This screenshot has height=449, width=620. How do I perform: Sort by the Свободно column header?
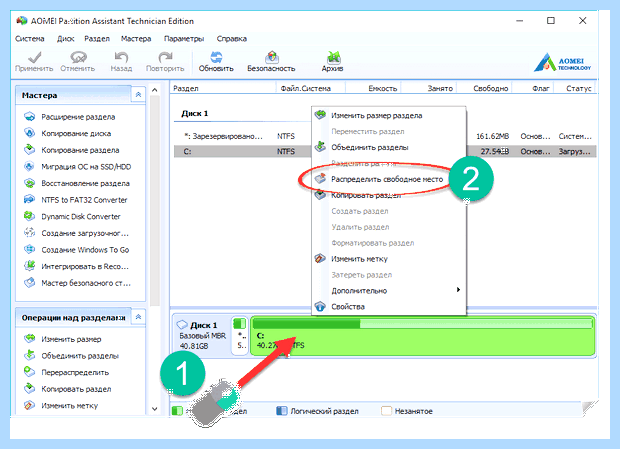pos(485,88)
